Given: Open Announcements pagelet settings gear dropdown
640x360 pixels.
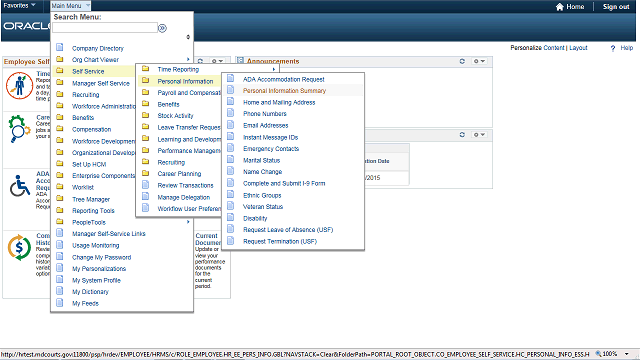Looking at the screenshot, I should pos(479,61).
